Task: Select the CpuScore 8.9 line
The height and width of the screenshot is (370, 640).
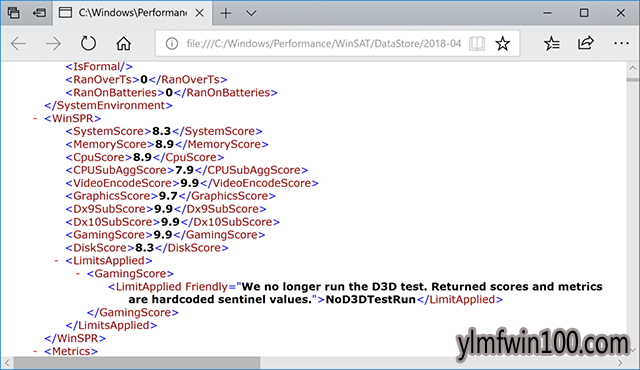Action: pyautogui.click(x=145, y=157)
